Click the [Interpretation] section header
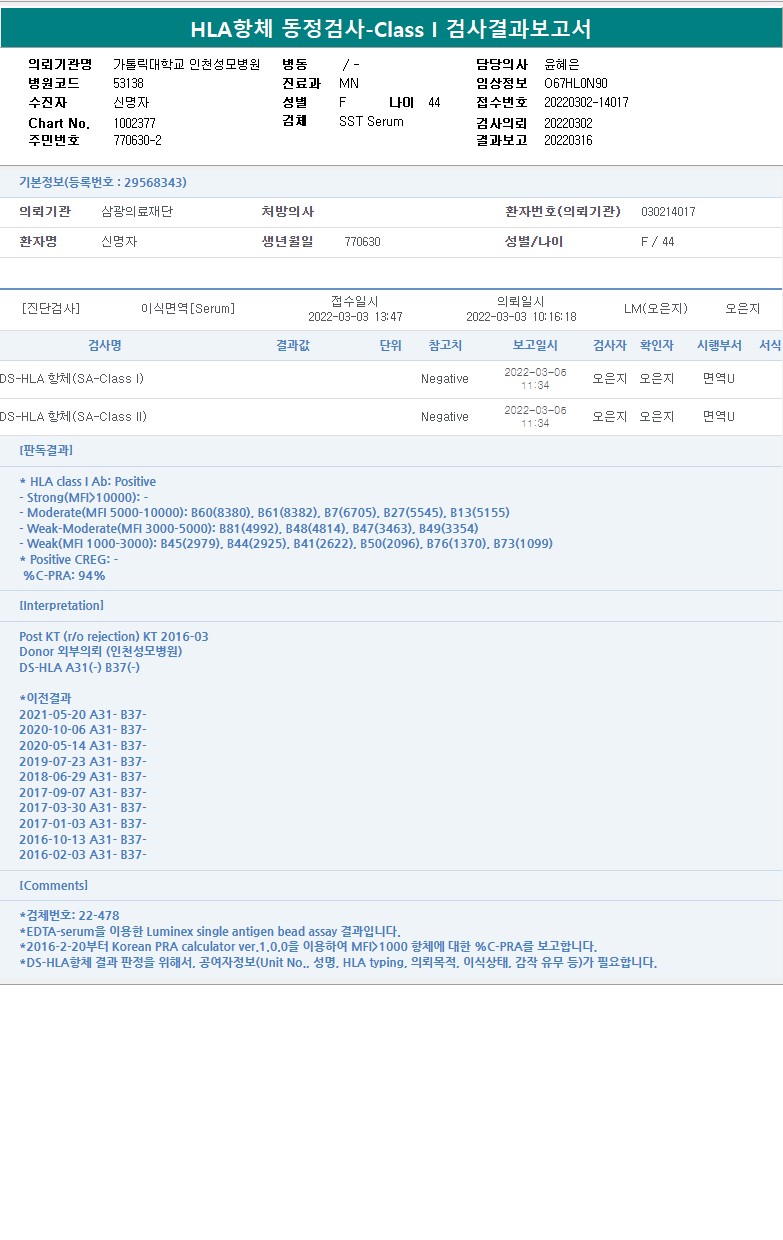Screen dimensions: 783x1240 (61, 605)
